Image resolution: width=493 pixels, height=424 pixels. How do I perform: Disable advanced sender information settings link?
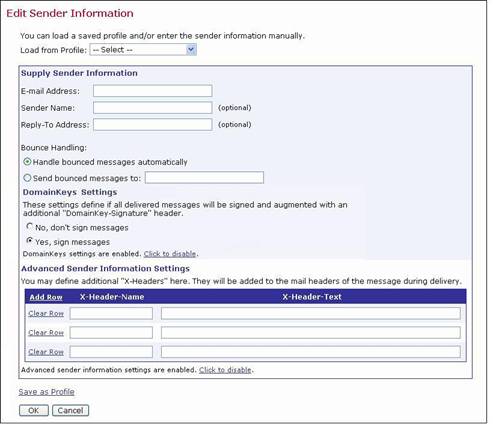pyautogui.click(x=225, y=370)
